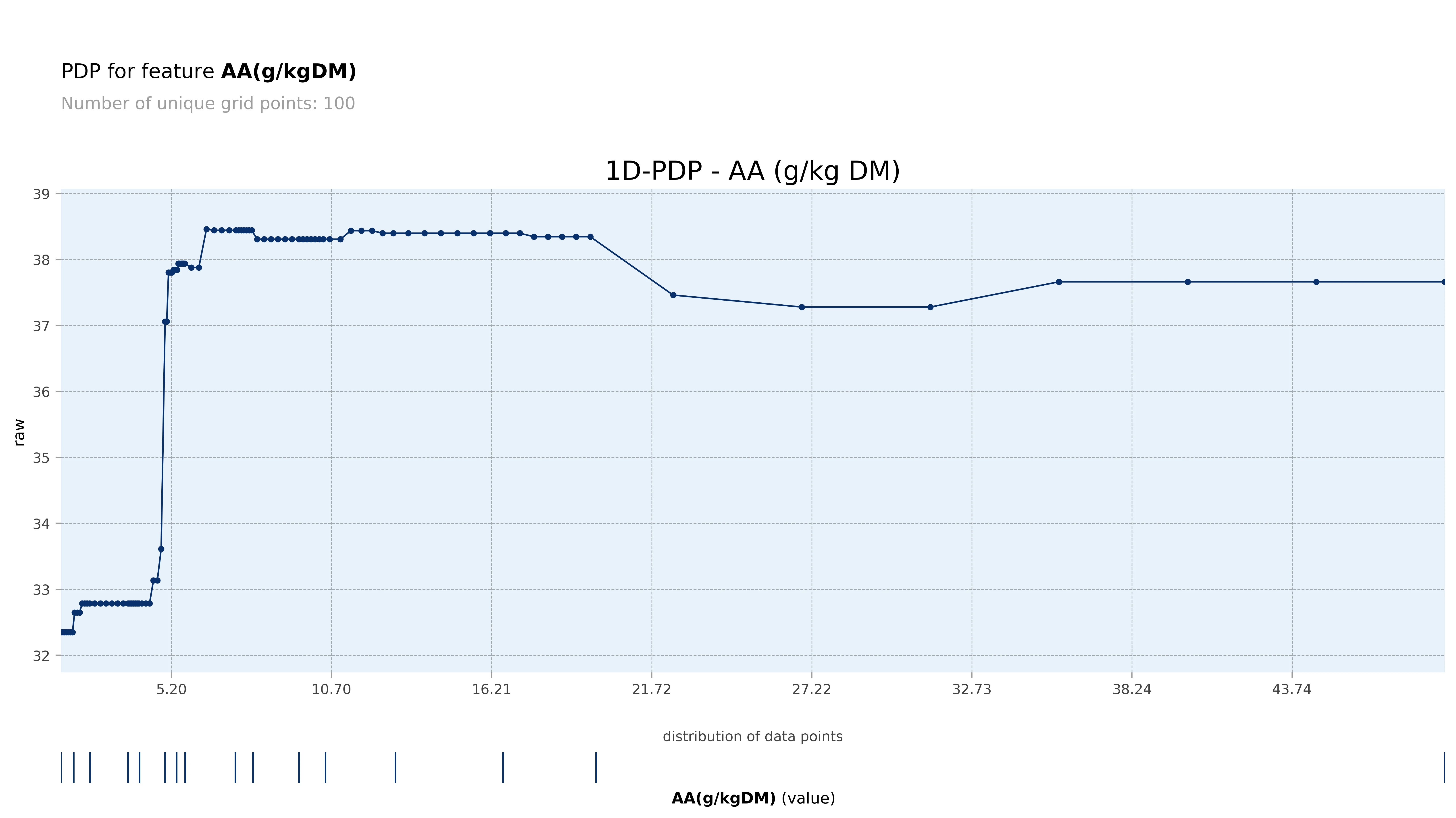This screenshot has height=818, width=1456.
Task: Click the x-axis tick label 43.74
Action: (x=1291, y=690)
